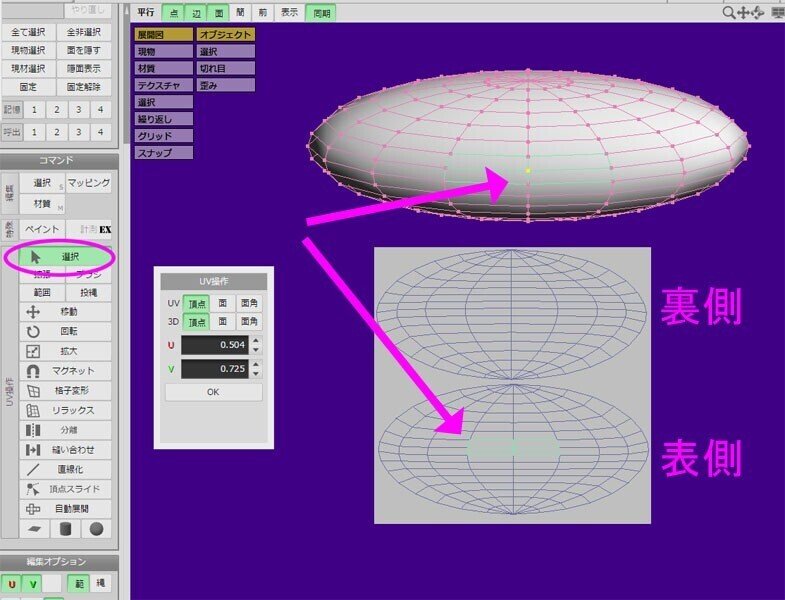Click the spherical mapping sphere icon
The height and width of the screenshot is (600, 785).
point(96,528)
